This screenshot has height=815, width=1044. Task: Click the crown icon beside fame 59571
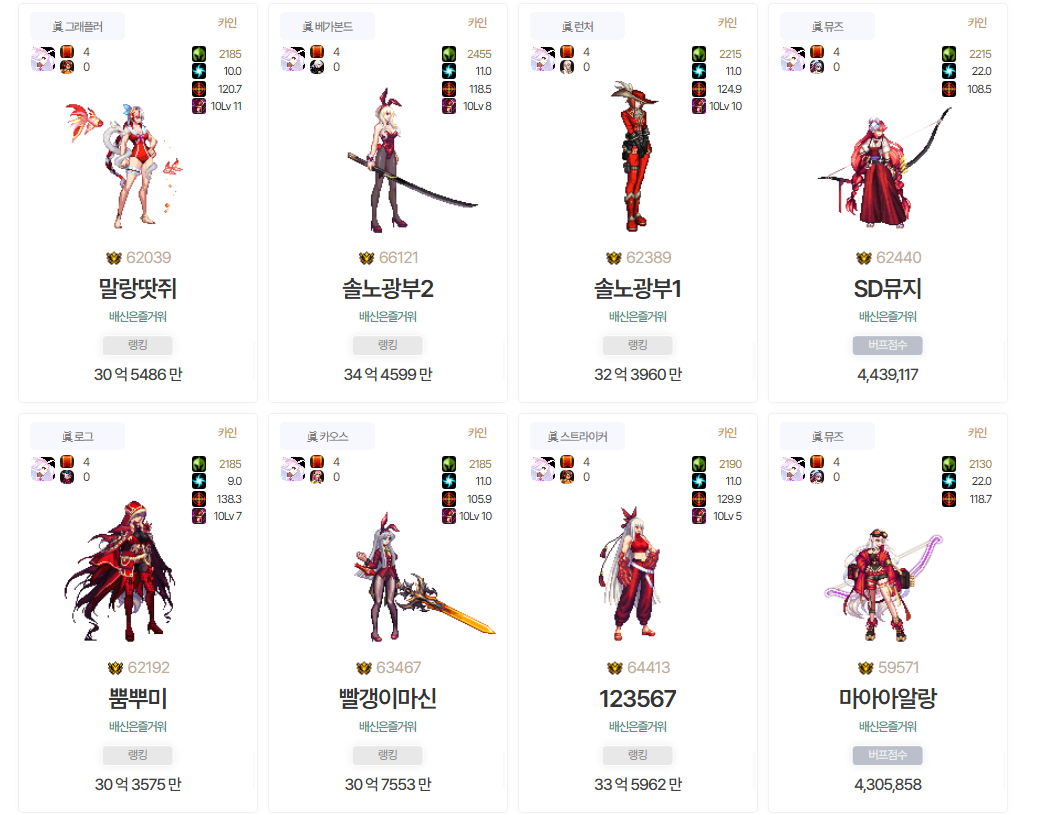click(x=866, y=668)
